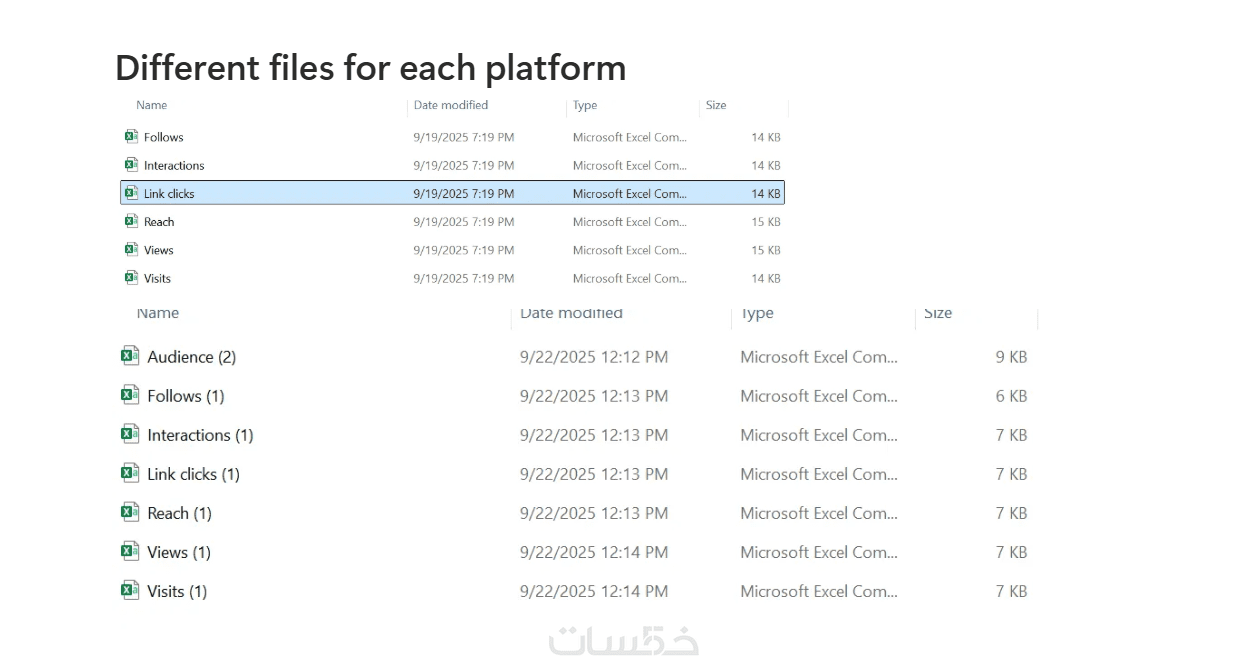Select the Interactions file modified 9/19/2025
Screen dimensions: 1249x669
174,166
